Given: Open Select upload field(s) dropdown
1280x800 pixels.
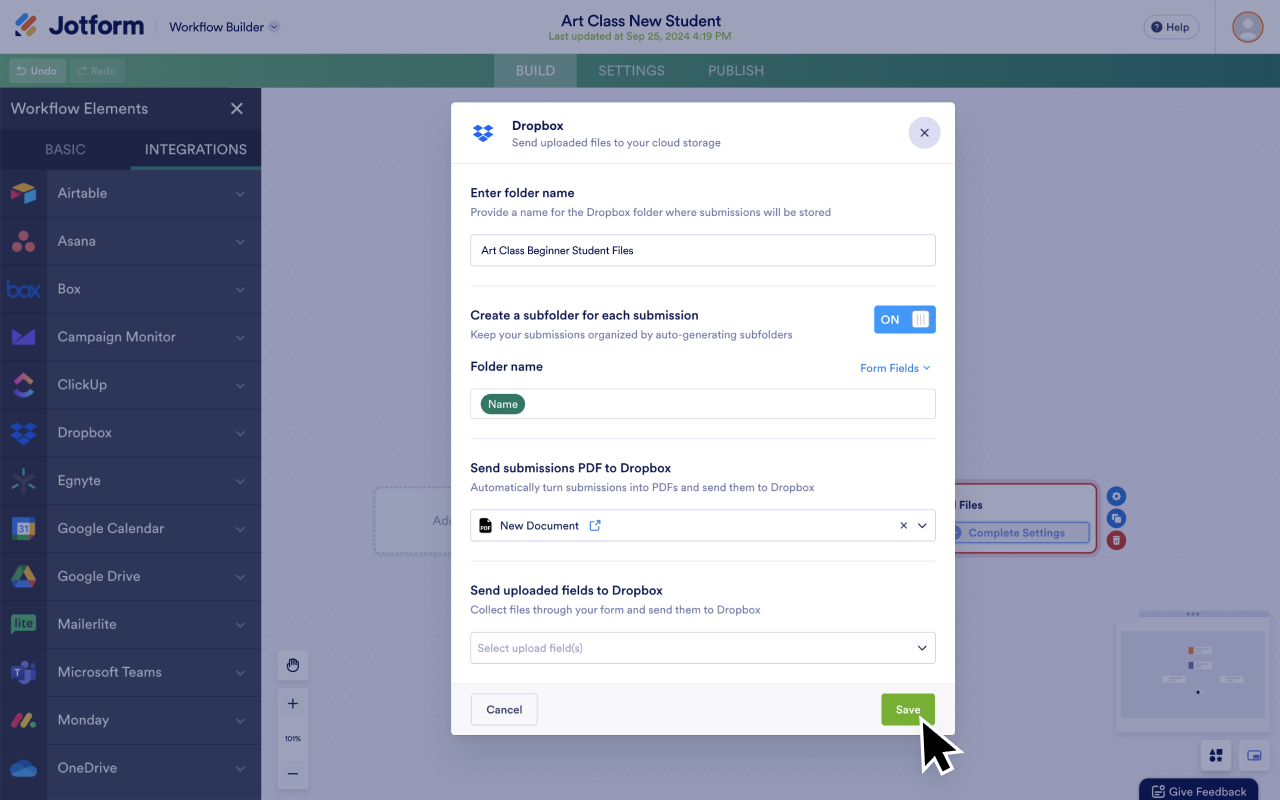Looking at the screenshot, I should [703, 648].
